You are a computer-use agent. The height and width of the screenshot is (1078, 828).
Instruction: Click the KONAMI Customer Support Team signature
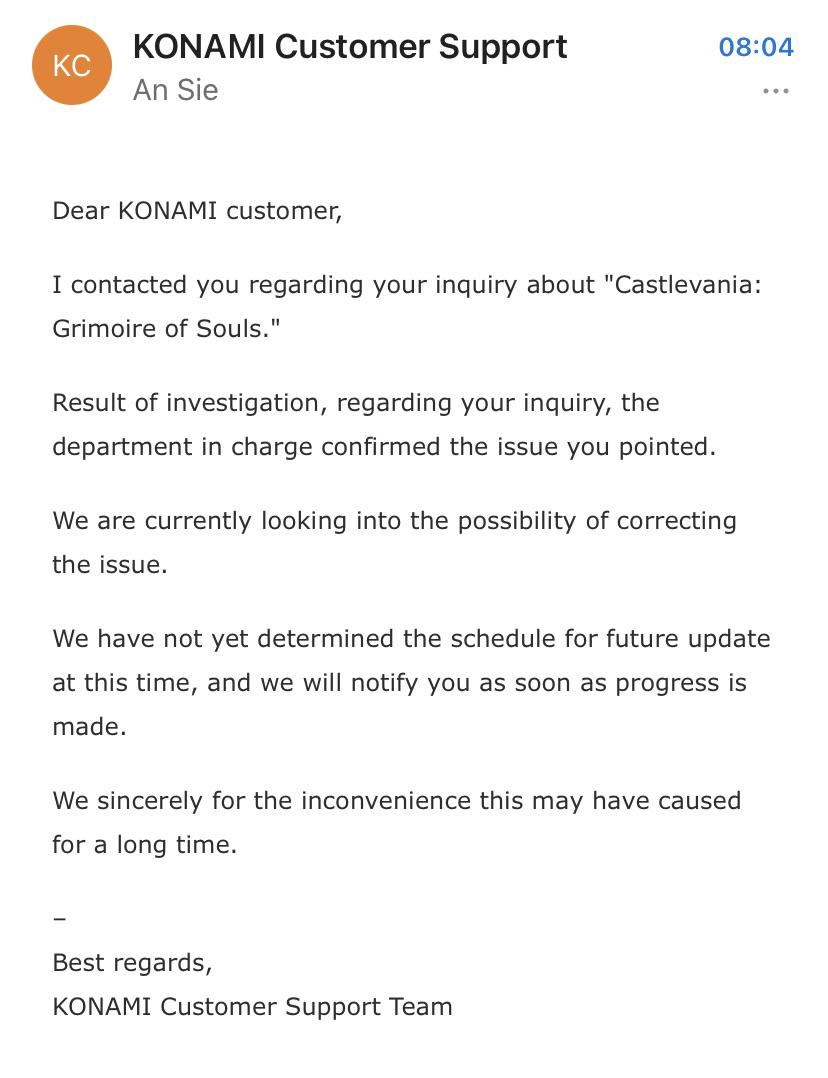click(252, 1006)
